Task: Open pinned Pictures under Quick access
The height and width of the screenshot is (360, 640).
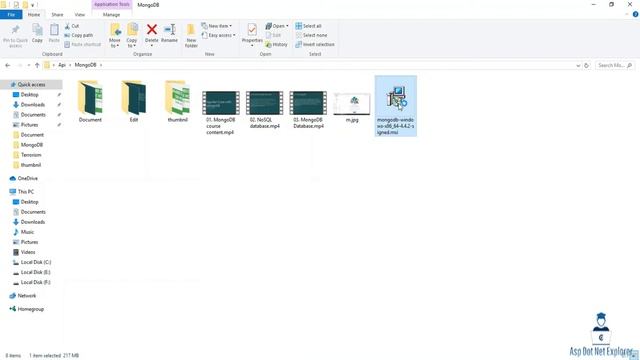Action: click(29, 125)
